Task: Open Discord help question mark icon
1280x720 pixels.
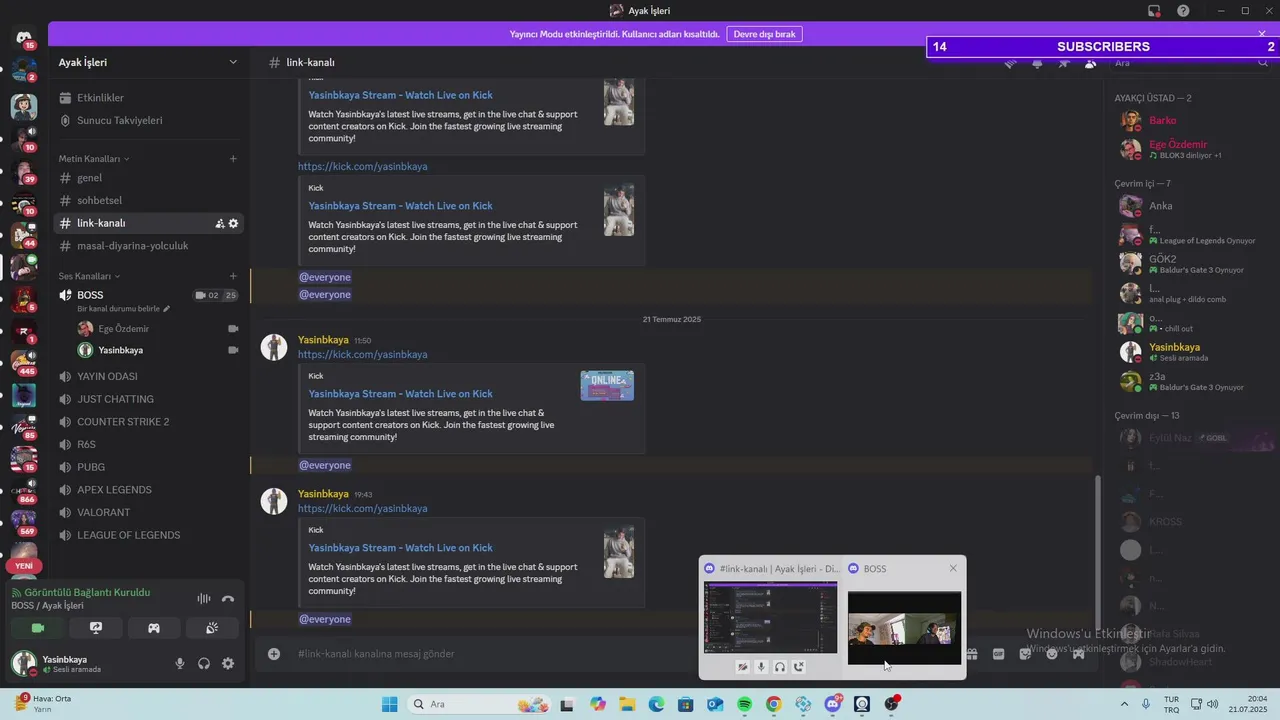Action: point(1184,11)
